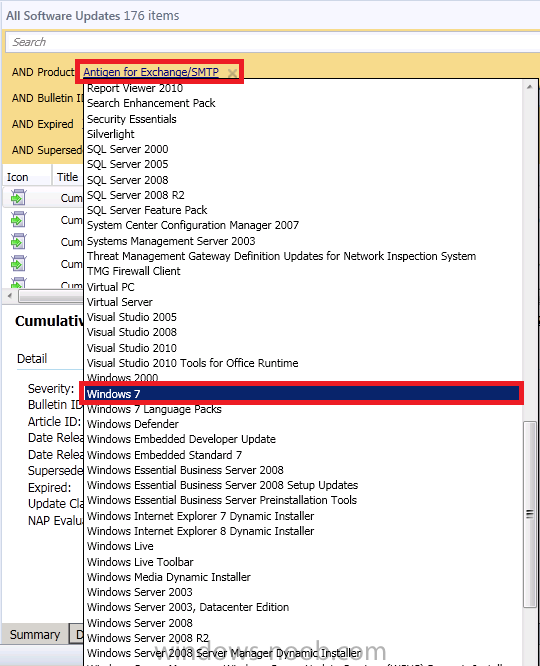Image resolution: width=540 pixels, height=666 pixels.
Task: Choose Windows Server 2008 R2
Action: pyautogui.click(x=148, y=638)
